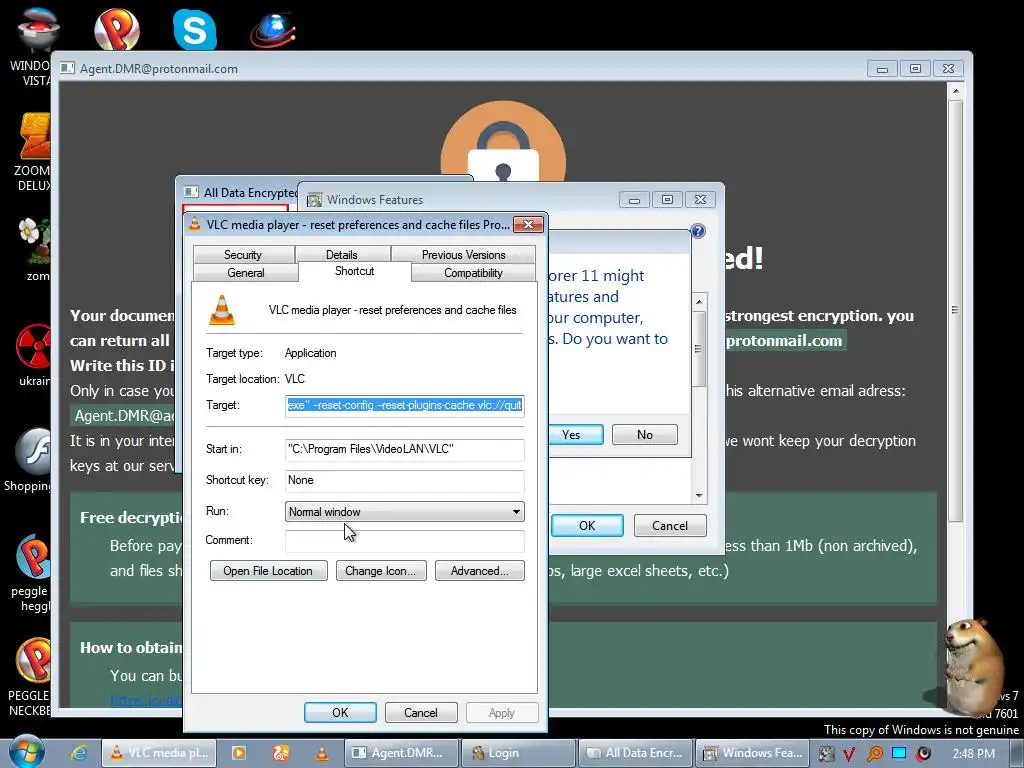Switch to VLC media player taskbar button
This screenshot has height=768, width=1024.
click(x=157, y=753)
